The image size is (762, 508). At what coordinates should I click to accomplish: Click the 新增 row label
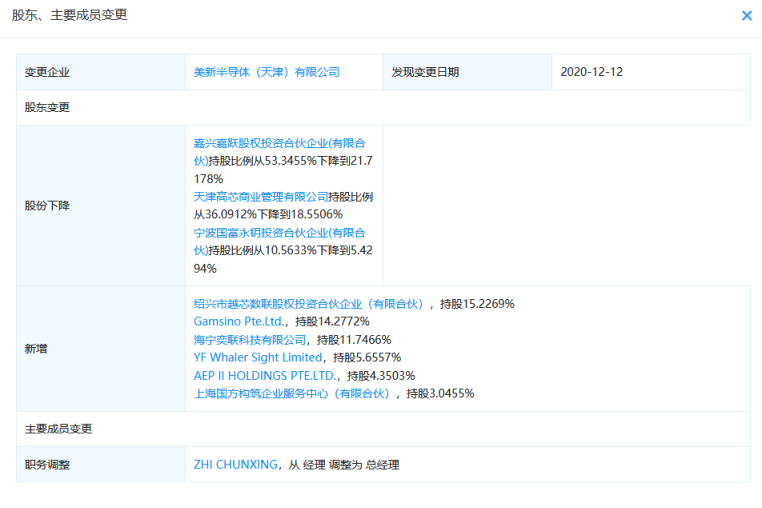36,349
